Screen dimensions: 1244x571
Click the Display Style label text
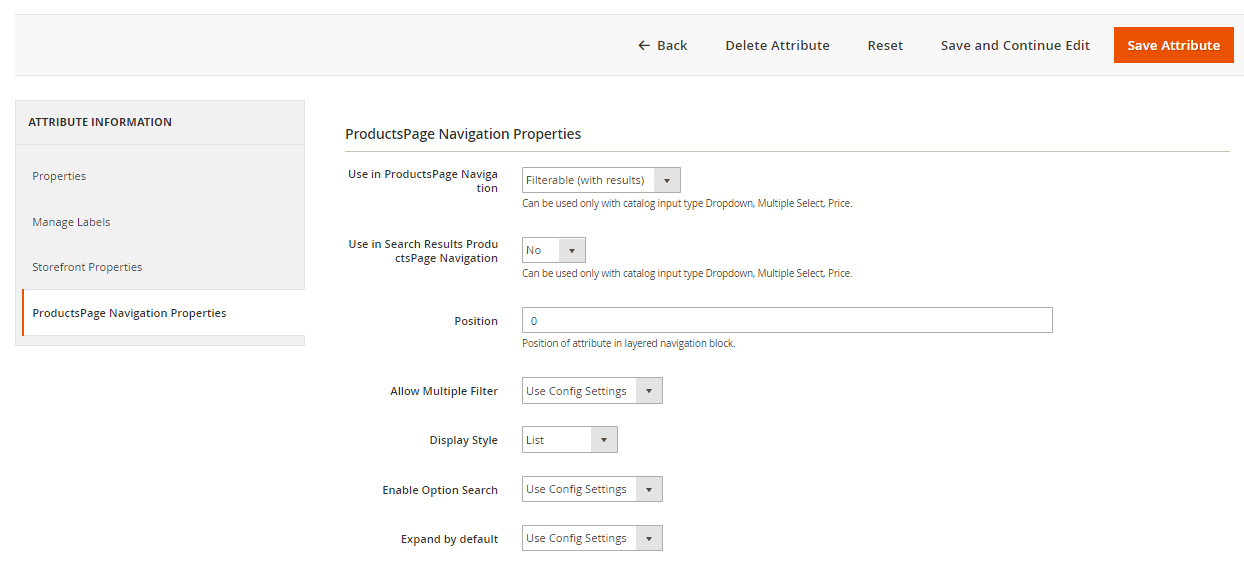[463, 440]
